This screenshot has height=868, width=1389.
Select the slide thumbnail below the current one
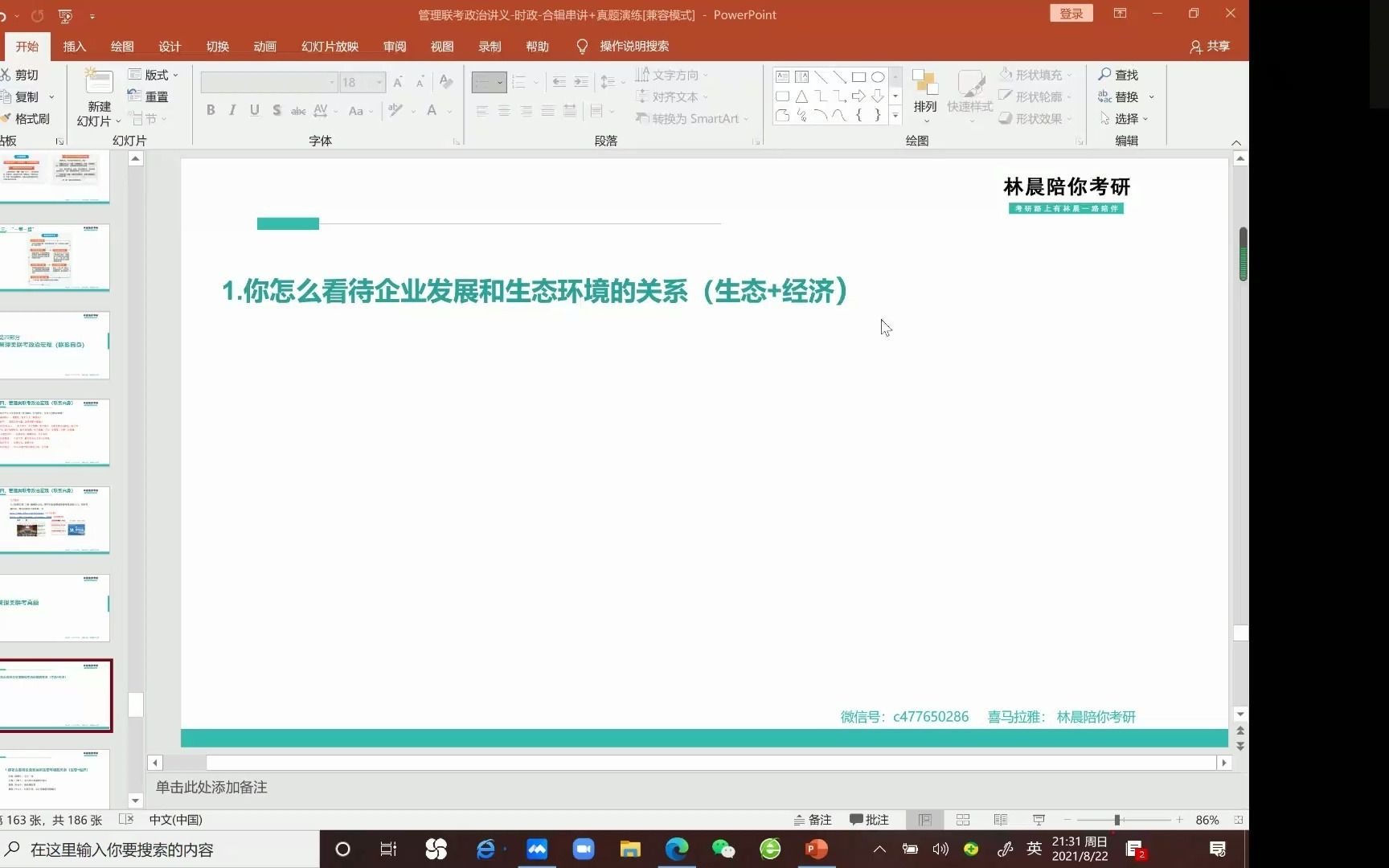coord(55,778)
